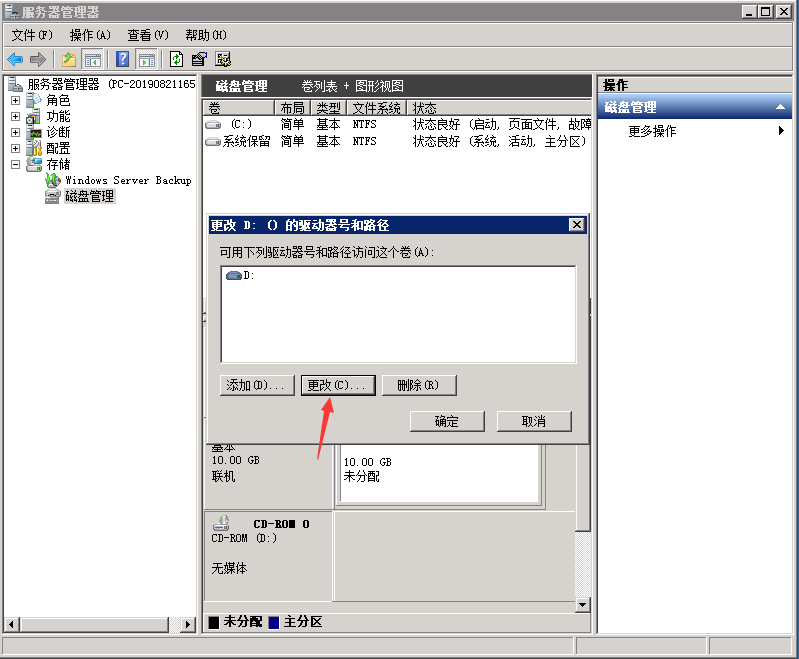799x659 pixels.
Task: Open the 更多操作 submenu in actions pane
Action: coord(652,131)
